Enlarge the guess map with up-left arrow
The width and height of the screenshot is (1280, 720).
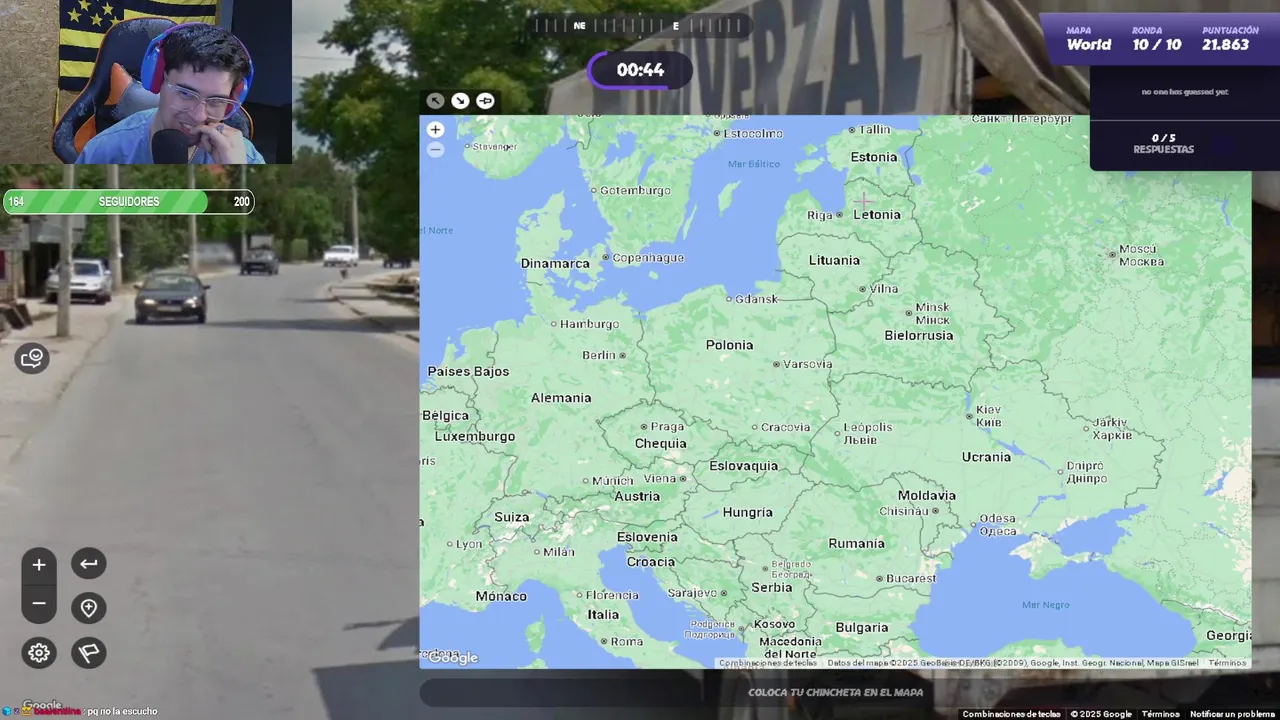pyautogui.click(x=435, y=100)
